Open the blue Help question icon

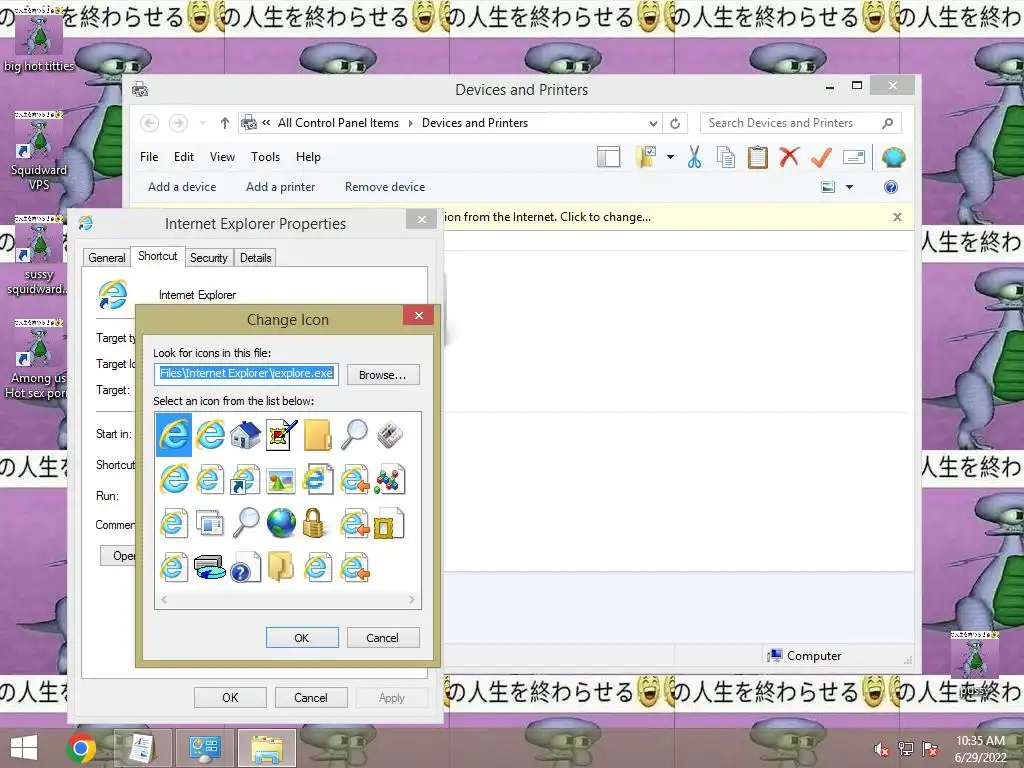(890, 187)
